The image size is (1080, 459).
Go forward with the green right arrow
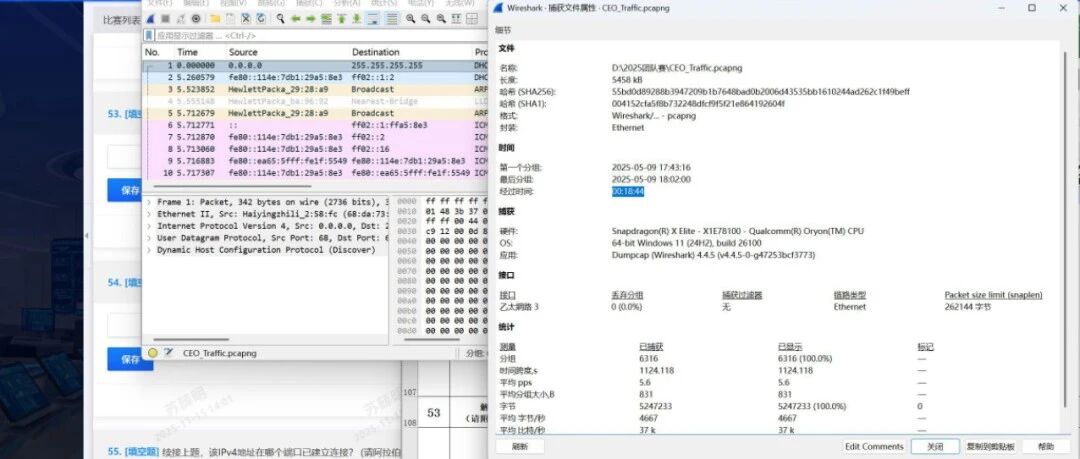click(x=311, y=19)
